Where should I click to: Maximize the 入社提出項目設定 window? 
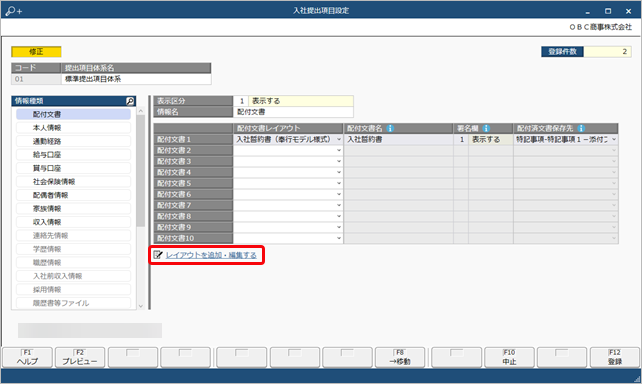[608, 11]
